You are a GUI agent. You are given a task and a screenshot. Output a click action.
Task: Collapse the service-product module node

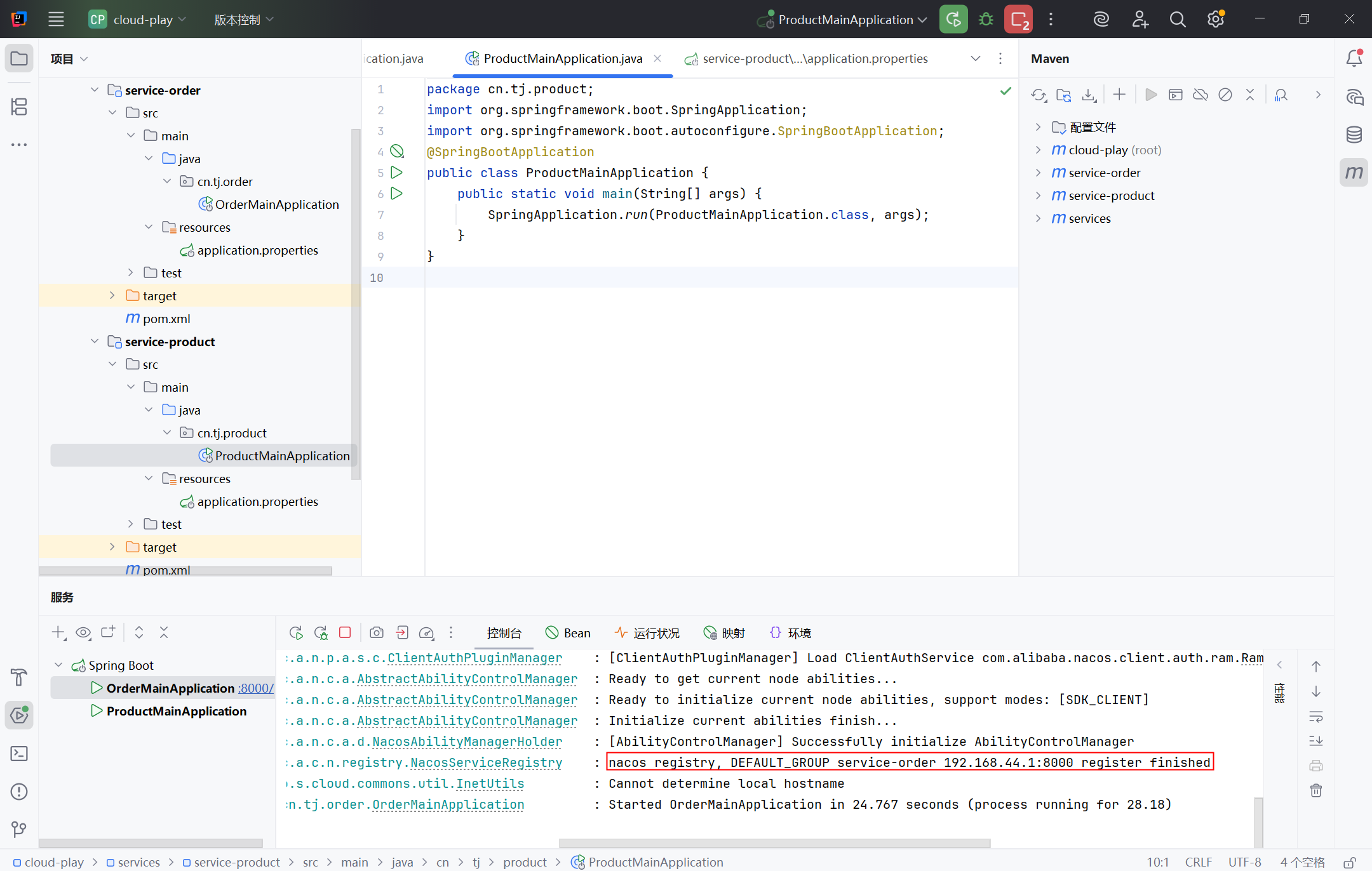(95, 342)
